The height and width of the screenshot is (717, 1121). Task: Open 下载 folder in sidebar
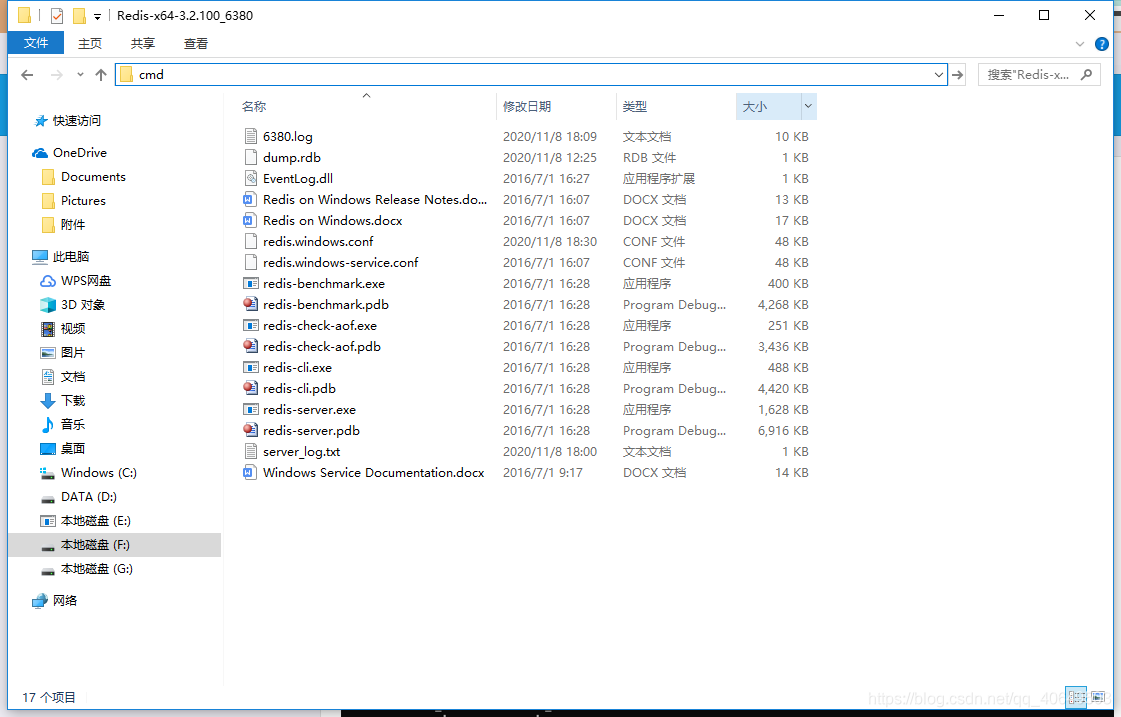click(x=73, y=400)
